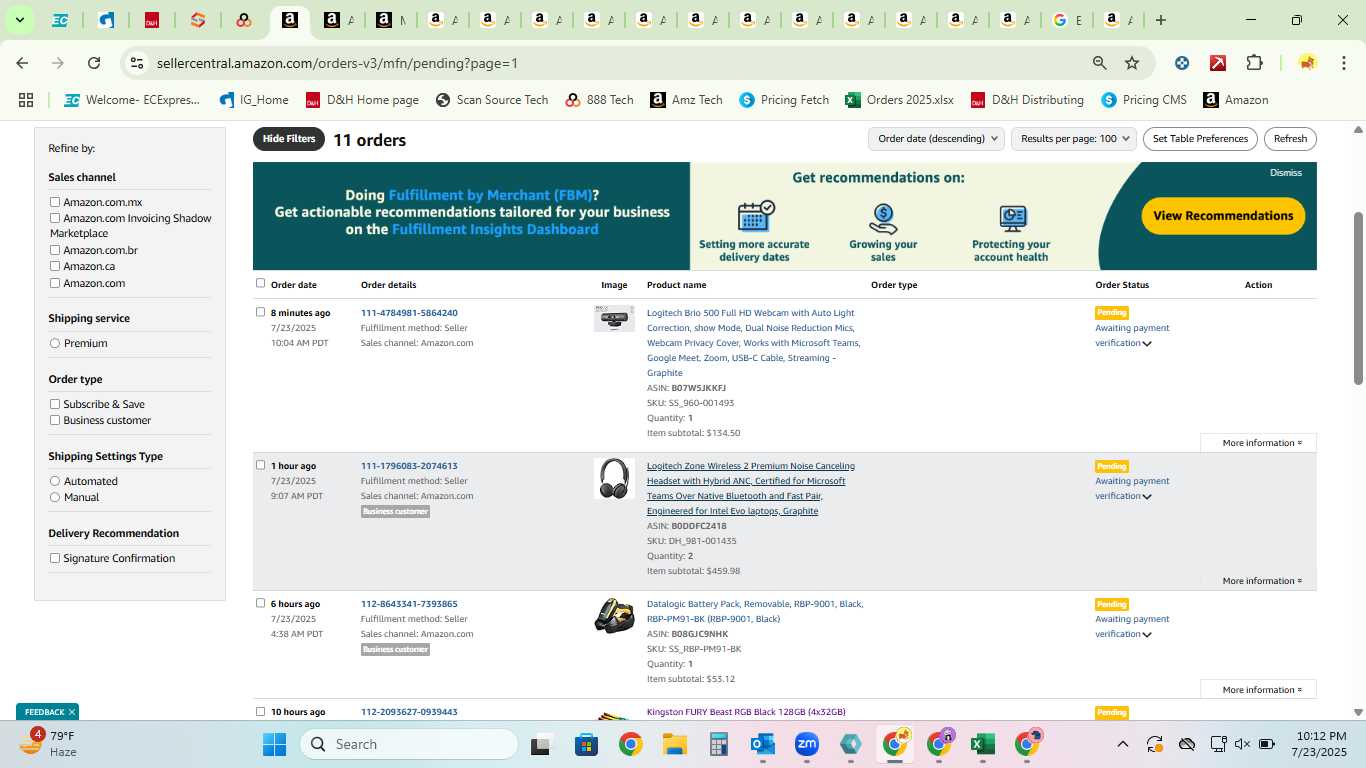Open Task View on the taskbar
The image size is (1366, 768).
coord(542,744)
